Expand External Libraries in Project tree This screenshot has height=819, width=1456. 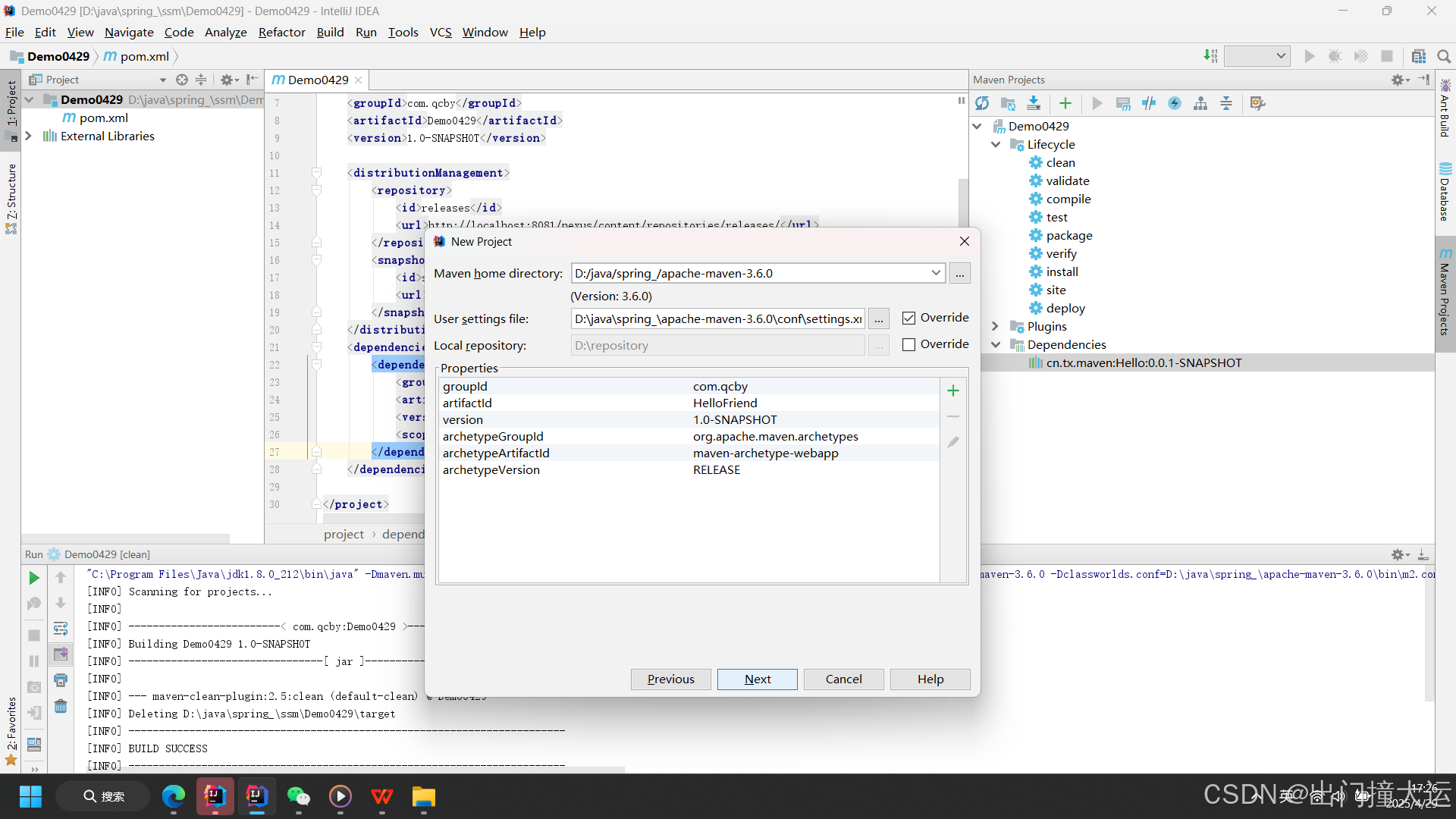[29, 136]
